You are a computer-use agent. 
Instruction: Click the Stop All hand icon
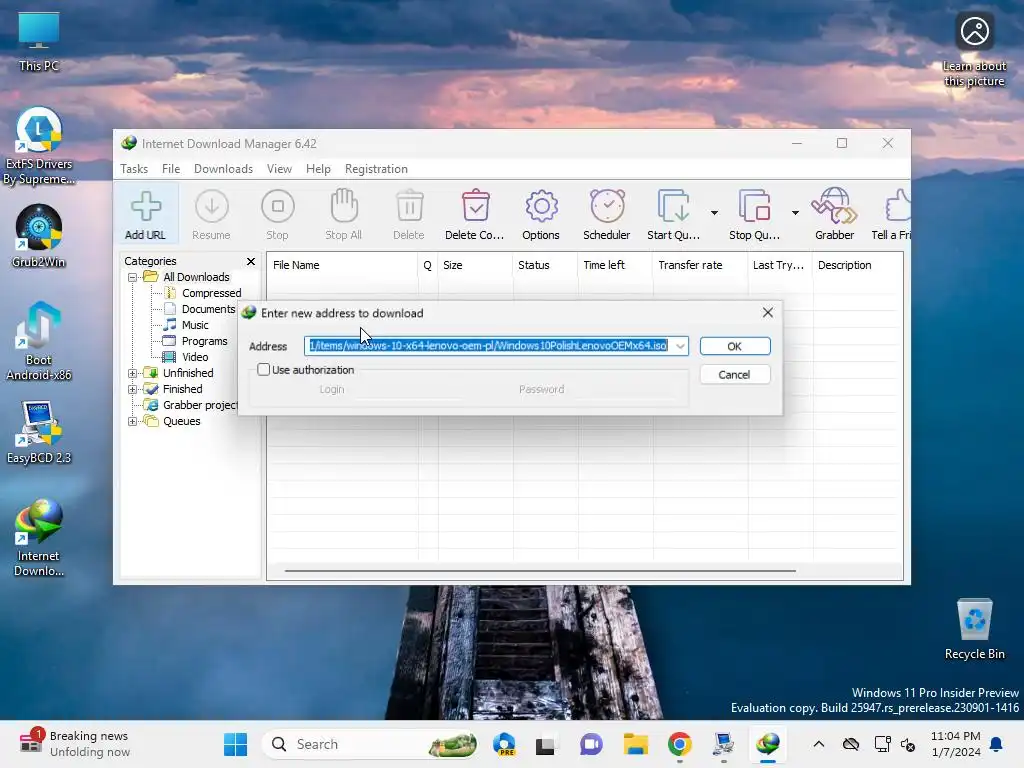344,214
